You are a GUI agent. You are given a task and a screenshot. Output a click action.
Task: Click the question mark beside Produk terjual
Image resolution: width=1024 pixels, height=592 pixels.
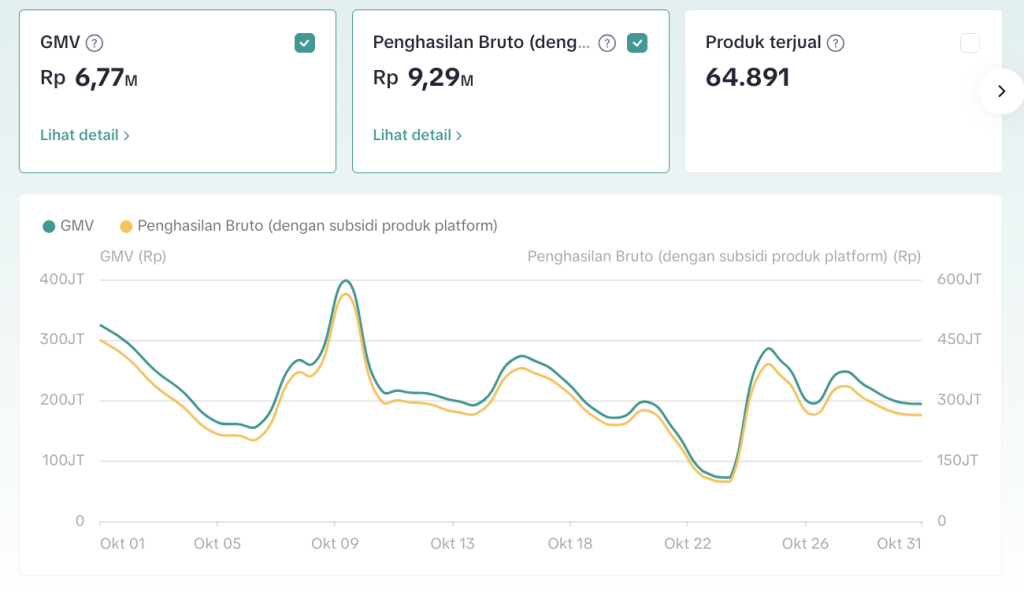pos(836,43)
